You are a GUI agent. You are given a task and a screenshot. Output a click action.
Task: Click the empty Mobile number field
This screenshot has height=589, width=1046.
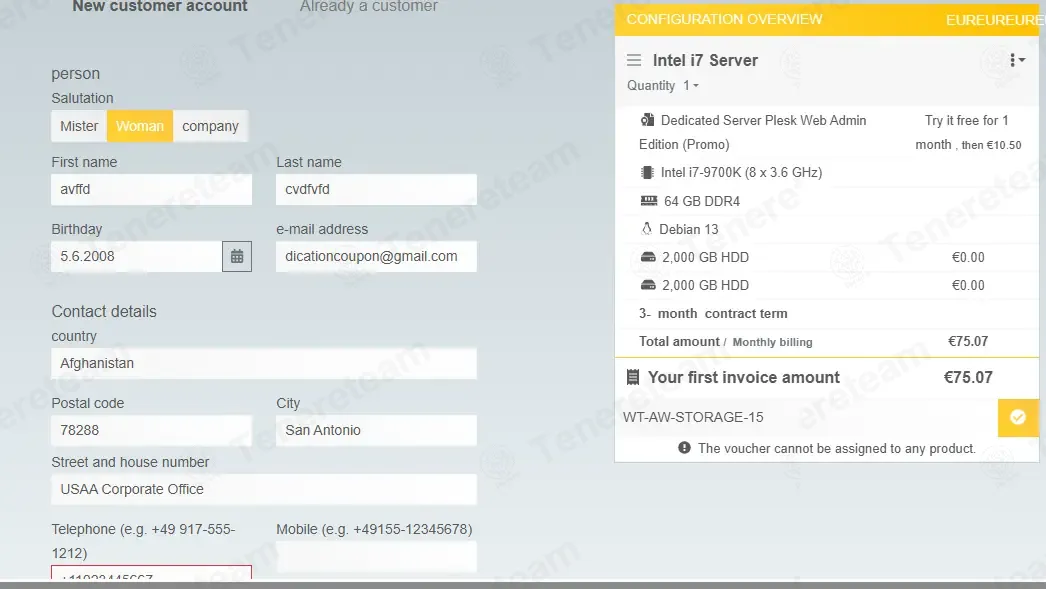tap(376, 556)
